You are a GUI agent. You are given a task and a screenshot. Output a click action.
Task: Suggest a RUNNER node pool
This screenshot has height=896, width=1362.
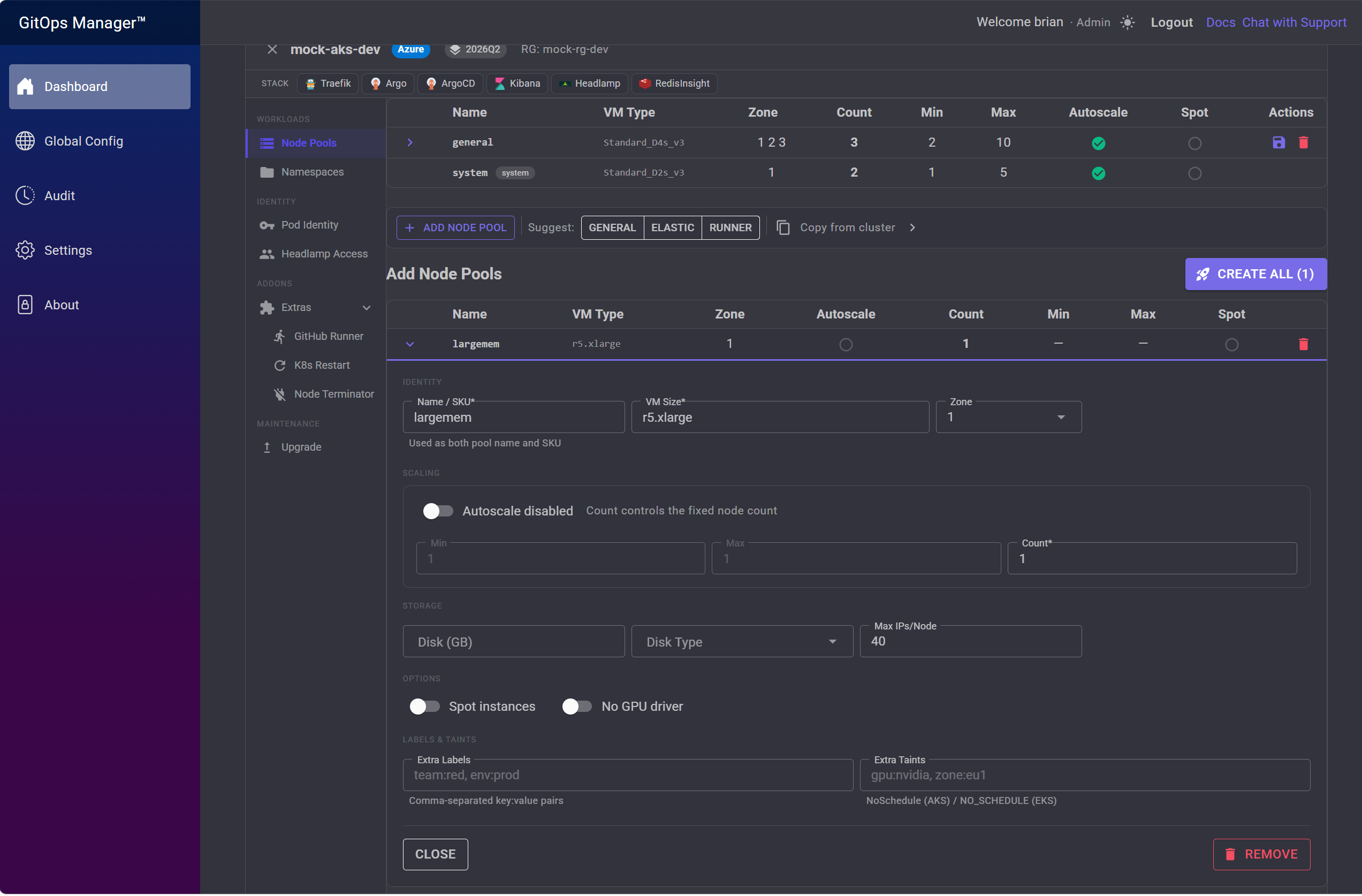(x=731, y=228)
